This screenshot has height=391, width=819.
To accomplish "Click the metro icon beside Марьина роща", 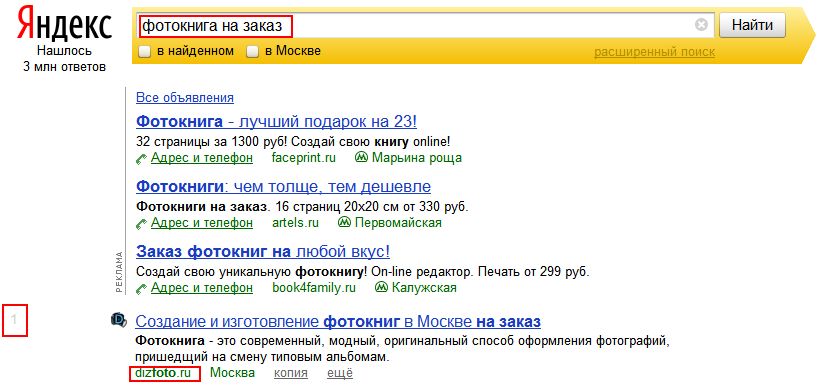I will tap(361, 157).
